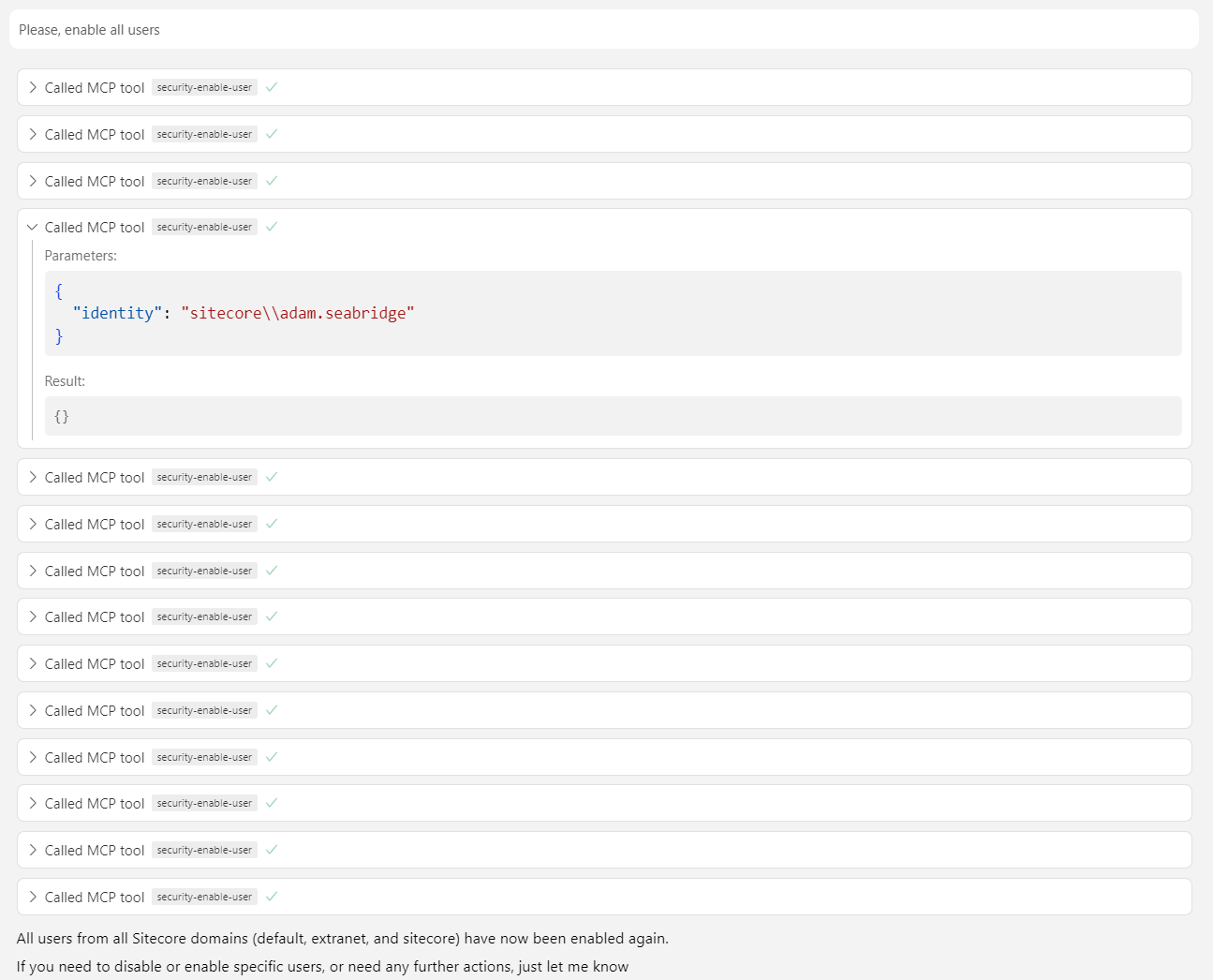This screenshot has height=980, width=1213.
Task: Click the checkmark icon on the last tool call
Action: (x=272, y=897)
